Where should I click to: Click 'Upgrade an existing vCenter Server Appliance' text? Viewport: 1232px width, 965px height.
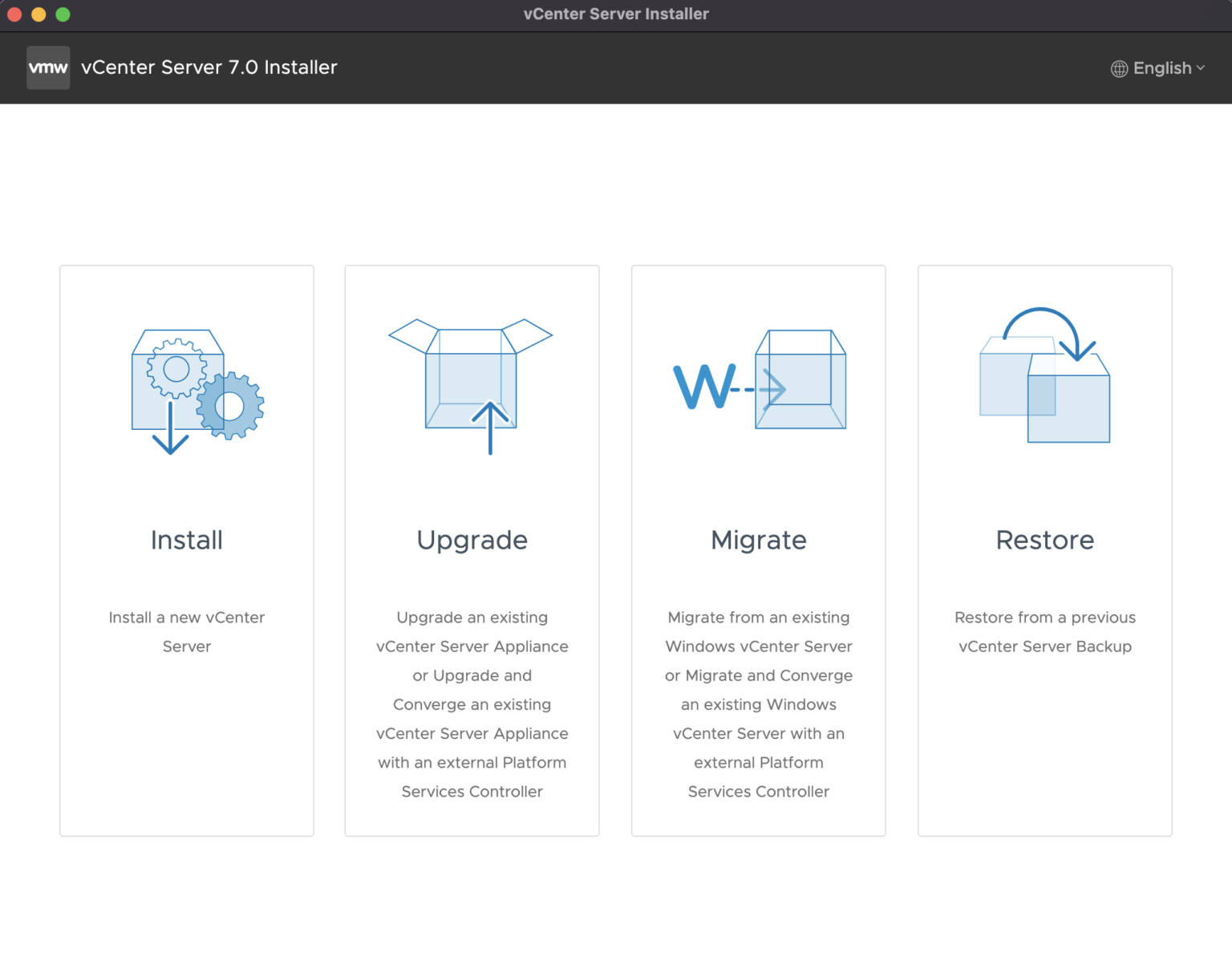(472, 632)
